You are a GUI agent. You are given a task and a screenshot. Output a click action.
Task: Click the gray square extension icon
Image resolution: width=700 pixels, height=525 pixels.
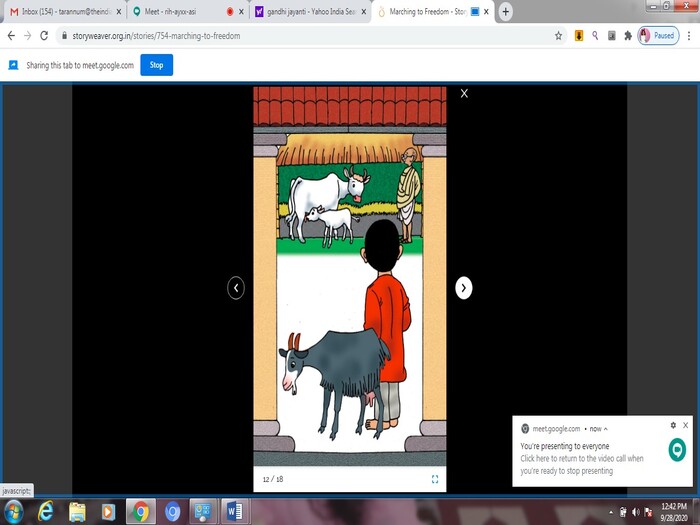pos(612,36)
